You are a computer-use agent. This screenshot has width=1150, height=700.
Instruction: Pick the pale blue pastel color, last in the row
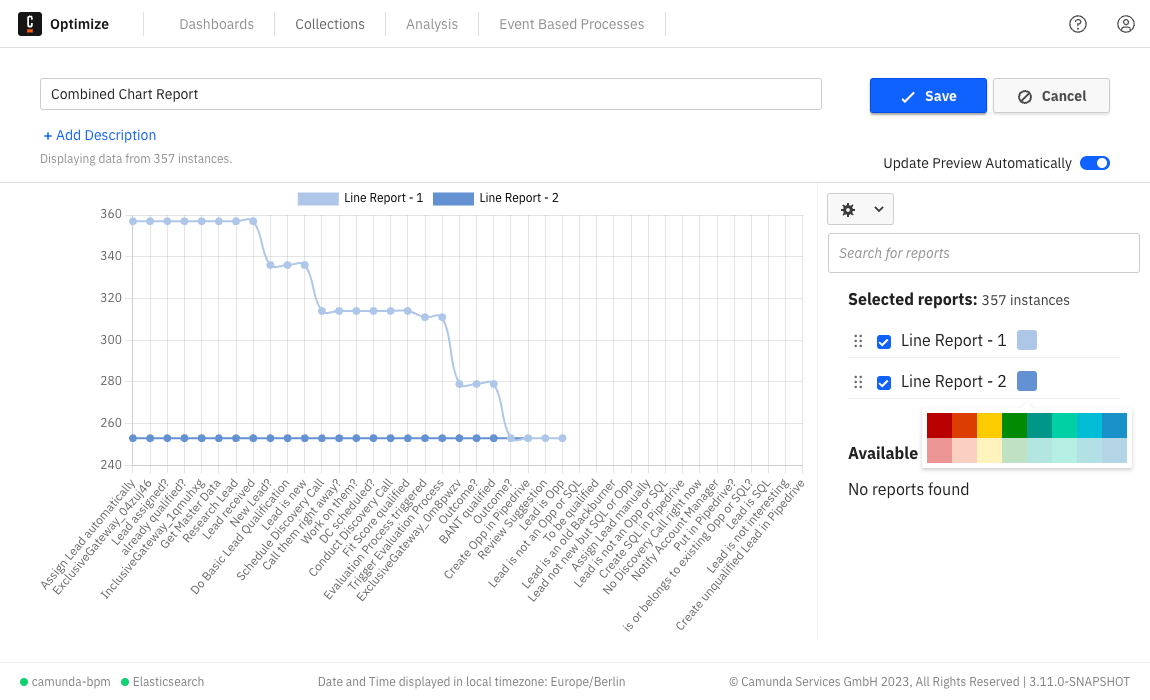tap(1114, 451)
